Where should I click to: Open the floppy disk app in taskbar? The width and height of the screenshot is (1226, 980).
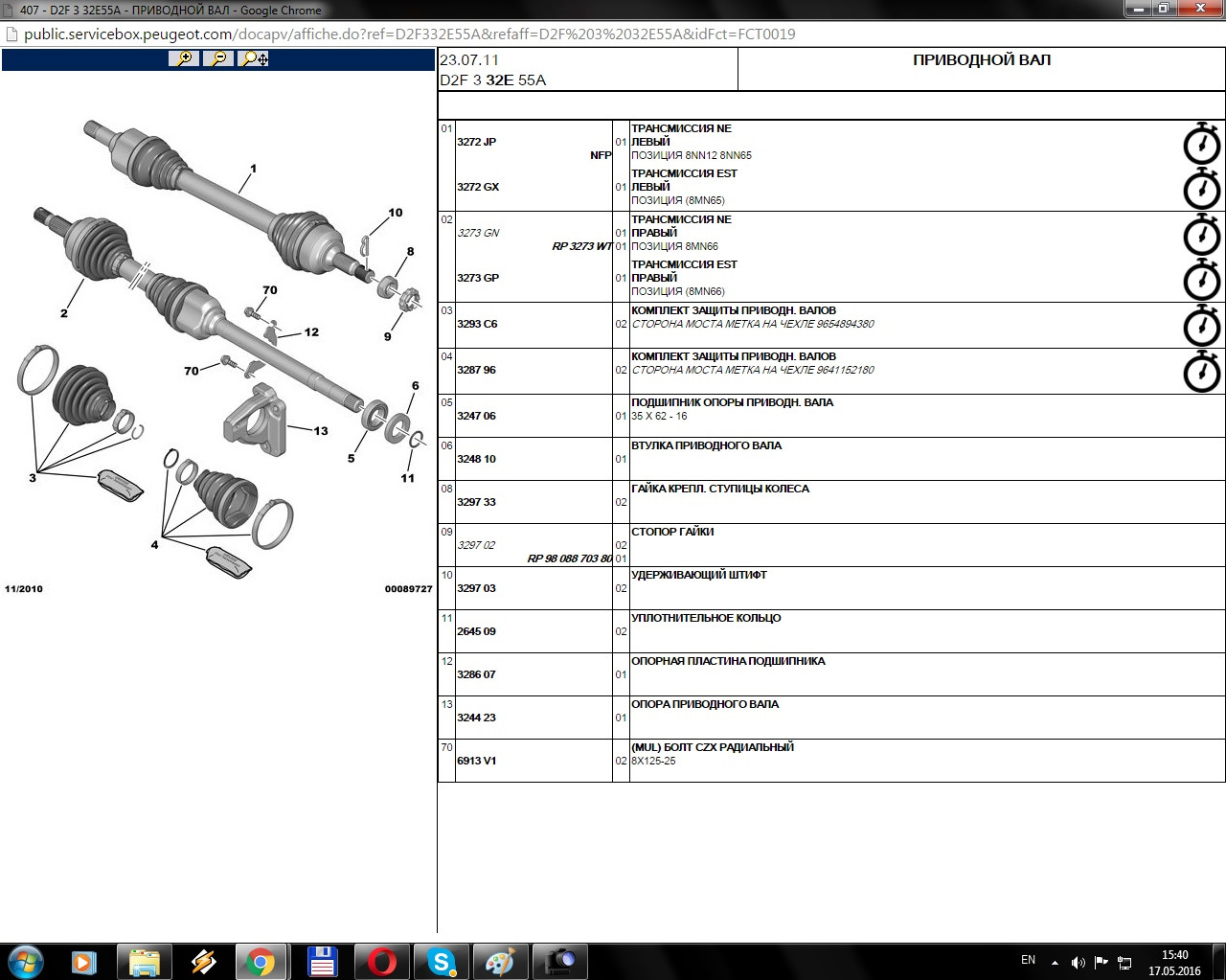tap(322, 961)
